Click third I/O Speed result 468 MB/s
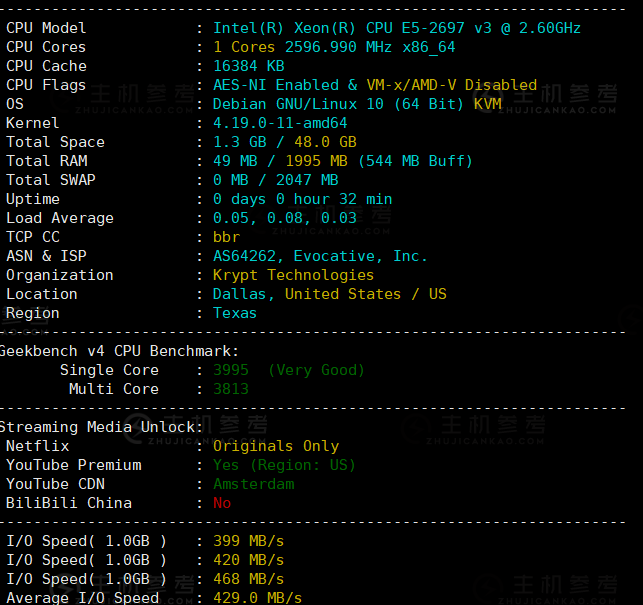The image size is (643, 605). [249, 579]
